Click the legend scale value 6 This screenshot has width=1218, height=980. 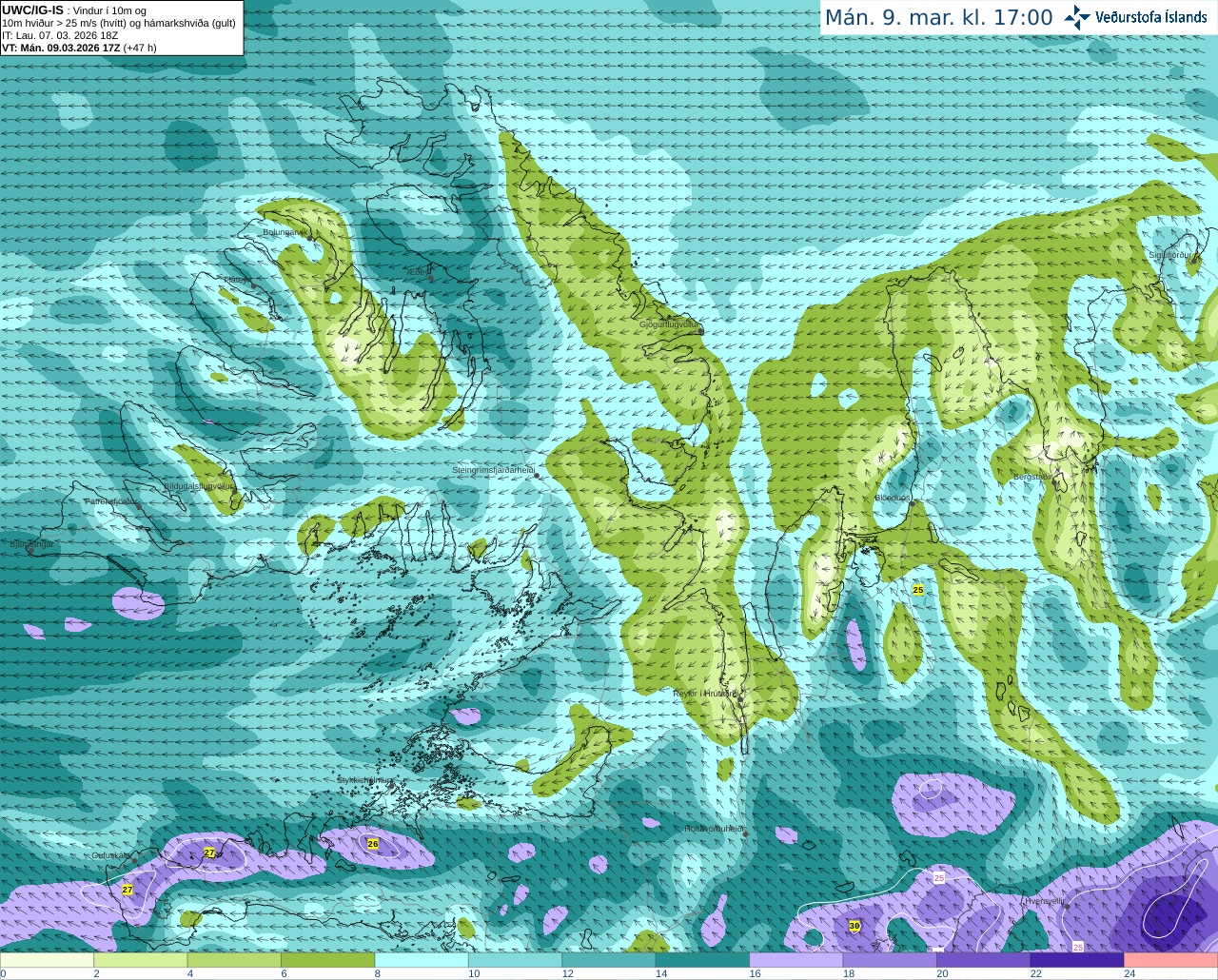[284, 973]
